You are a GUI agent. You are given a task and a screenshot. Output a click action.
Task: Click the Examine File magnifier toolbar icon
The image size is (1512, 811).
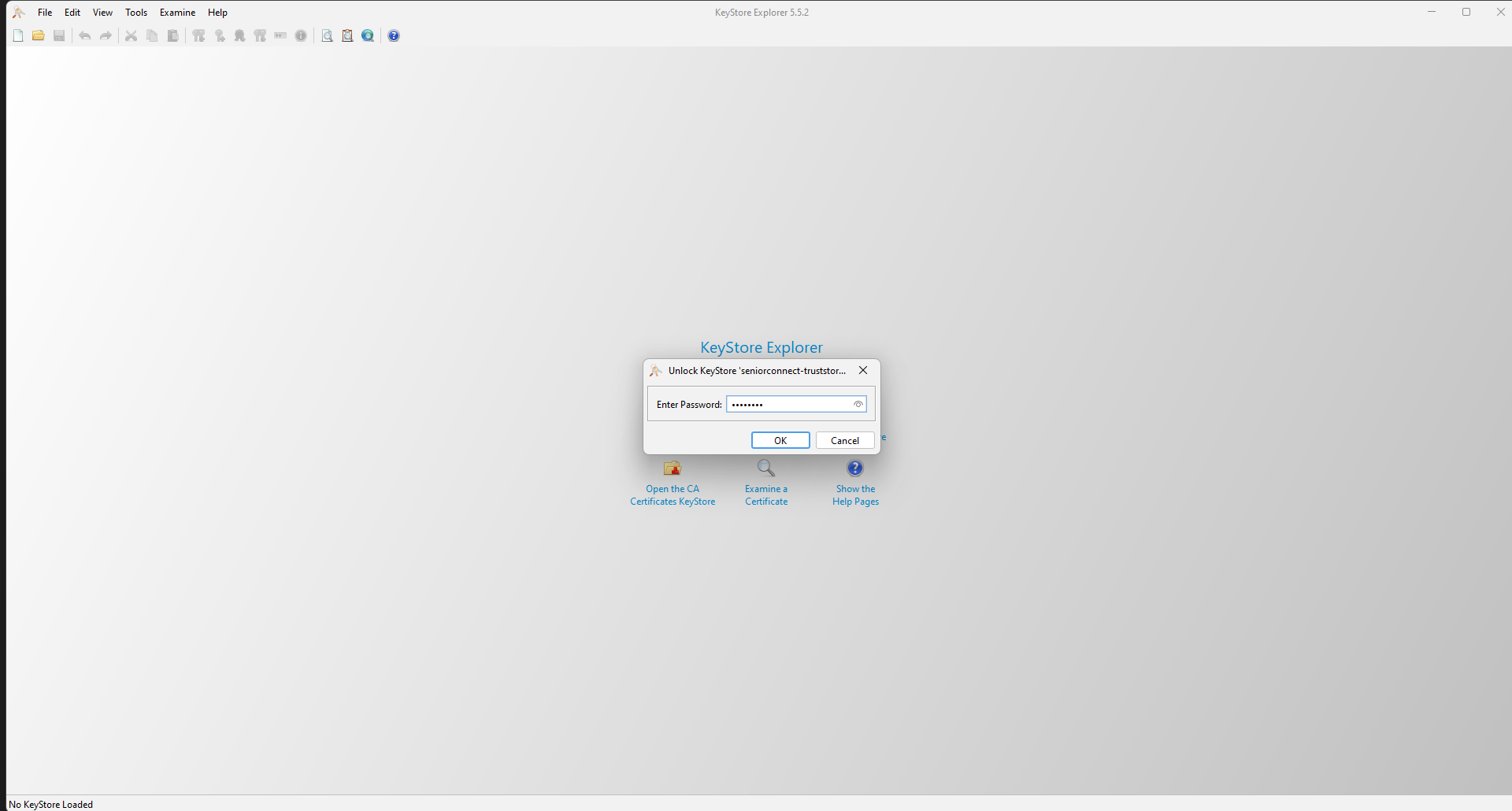(x=327, y=35)
